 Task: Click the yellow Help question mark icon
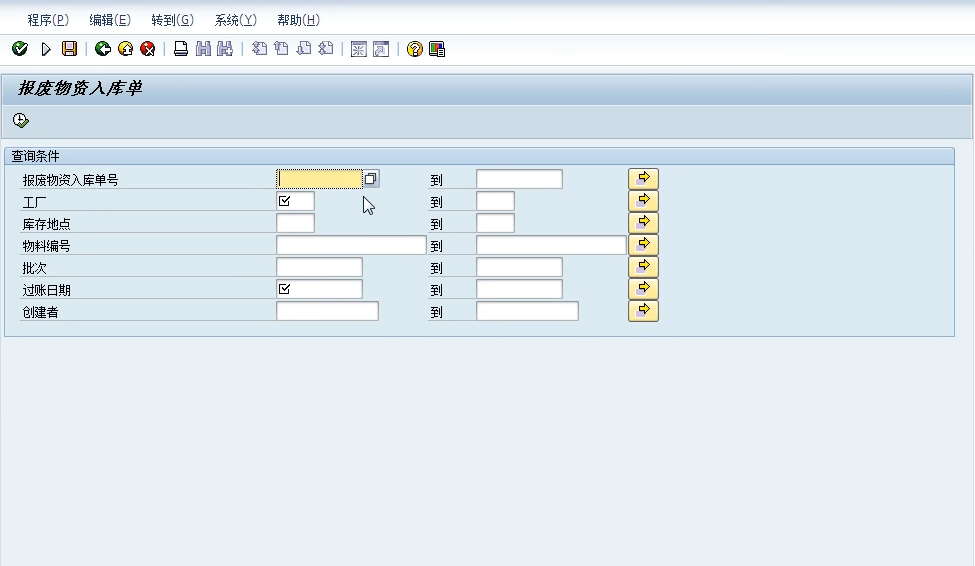414,49
